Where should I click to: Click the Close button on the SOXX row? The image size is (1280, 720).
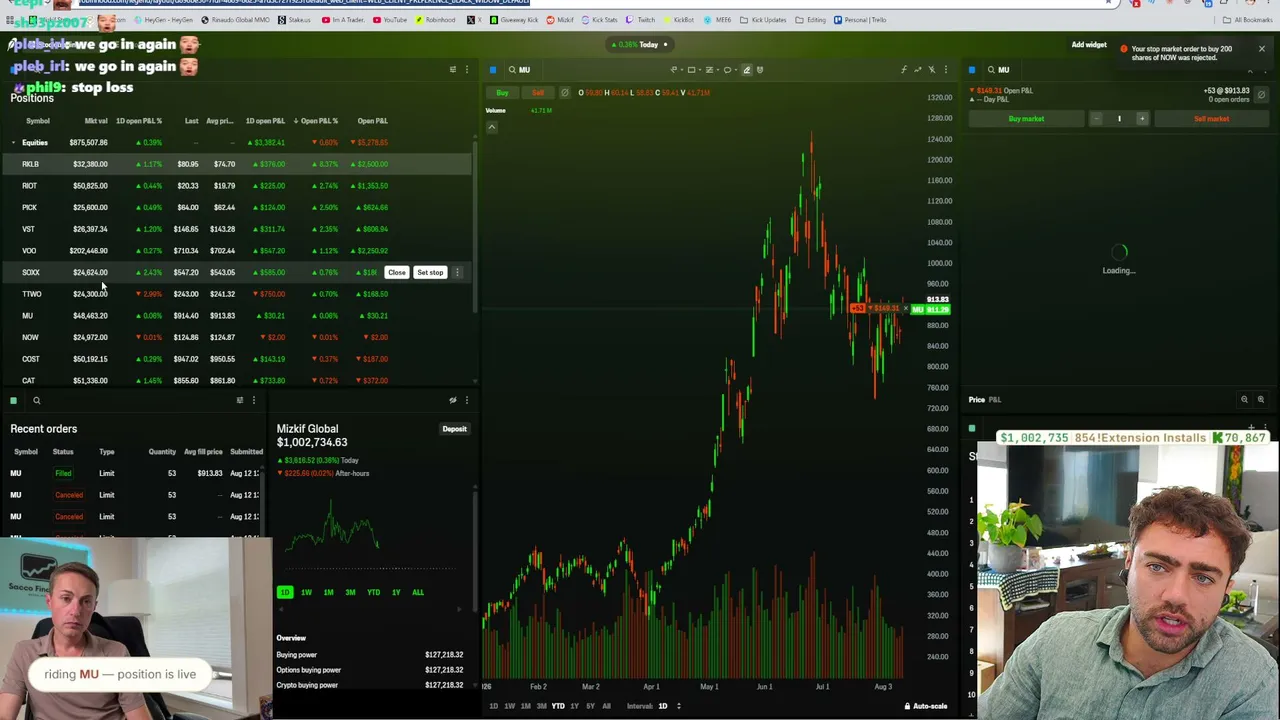point(397,273)
